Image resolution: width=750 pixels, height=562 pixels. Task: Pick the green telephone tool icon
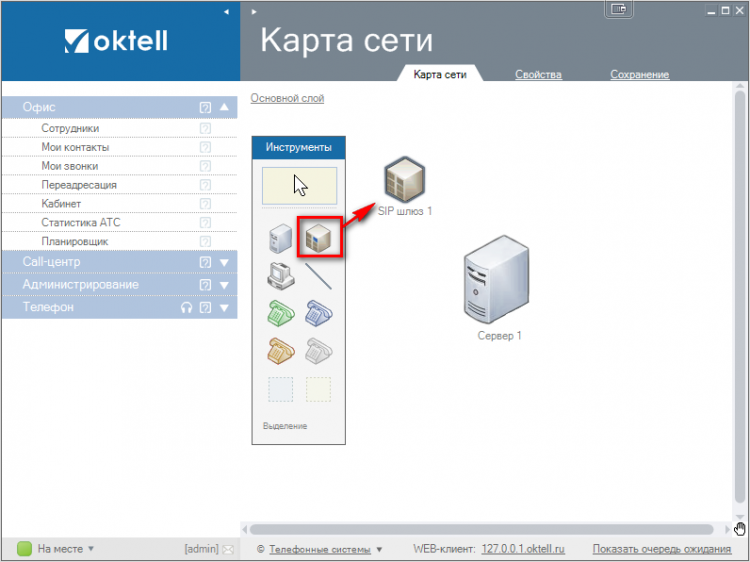point(281,312)
